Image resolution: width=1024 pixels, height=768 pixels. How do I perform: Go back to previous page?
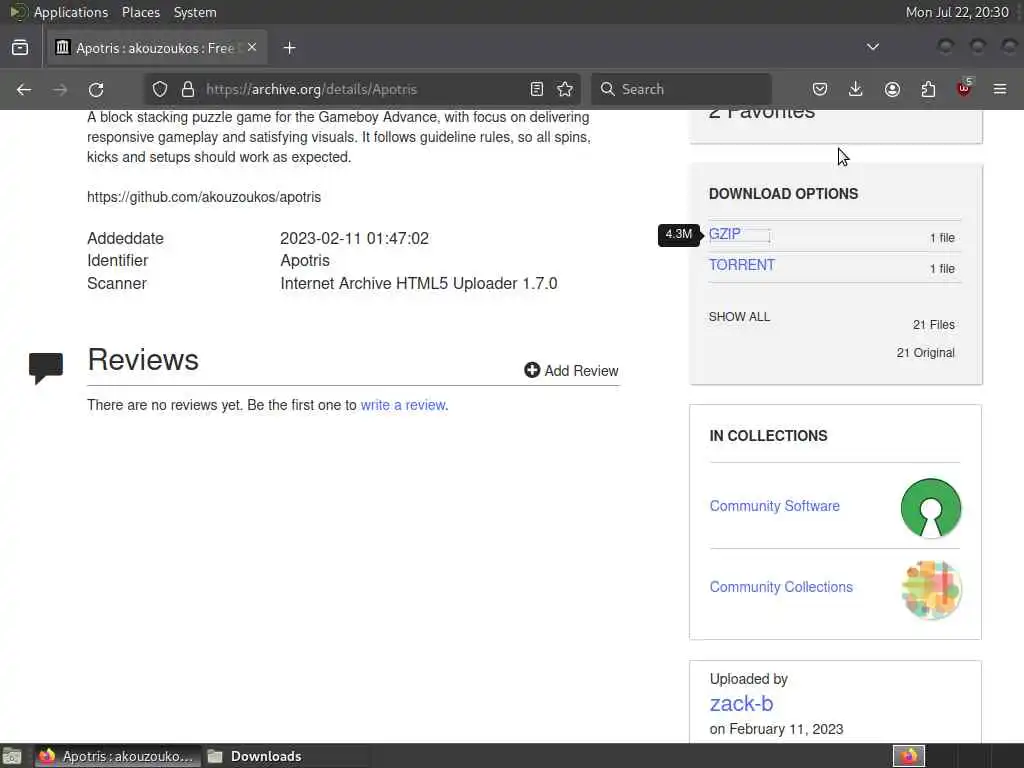pyautogui.click(x=24, y=89)
